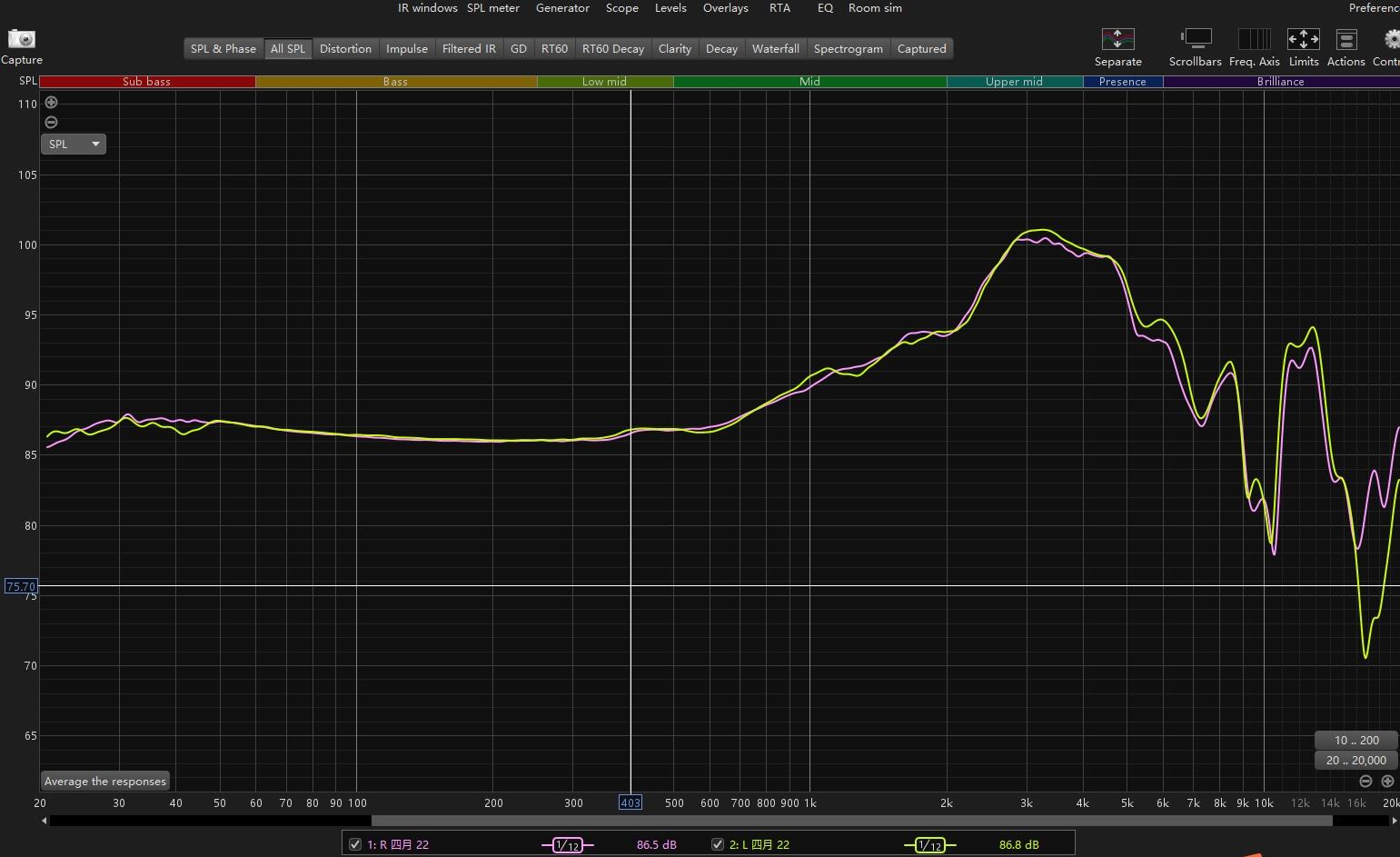Click the yellow 1/12 smoothing trace selector
The image size is (1400, 857).
(x=929, y=845)
